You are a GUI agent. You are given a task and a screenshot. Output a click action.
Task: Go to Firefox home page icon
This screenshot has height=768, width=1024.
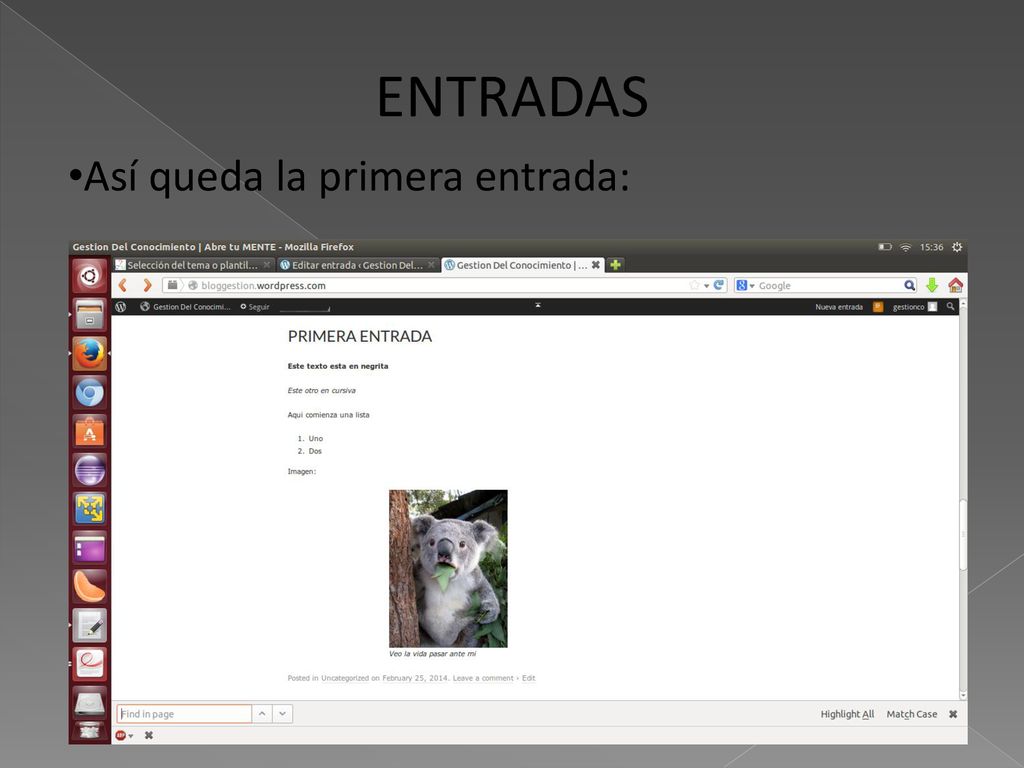pyautogui.click(x=955, y=285)
